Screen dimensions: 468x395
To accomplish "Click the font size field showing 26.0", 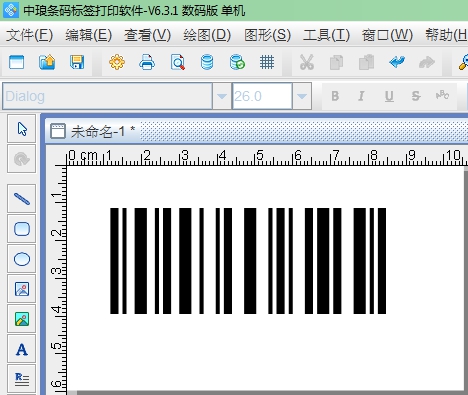I will (x=262, y=96).
